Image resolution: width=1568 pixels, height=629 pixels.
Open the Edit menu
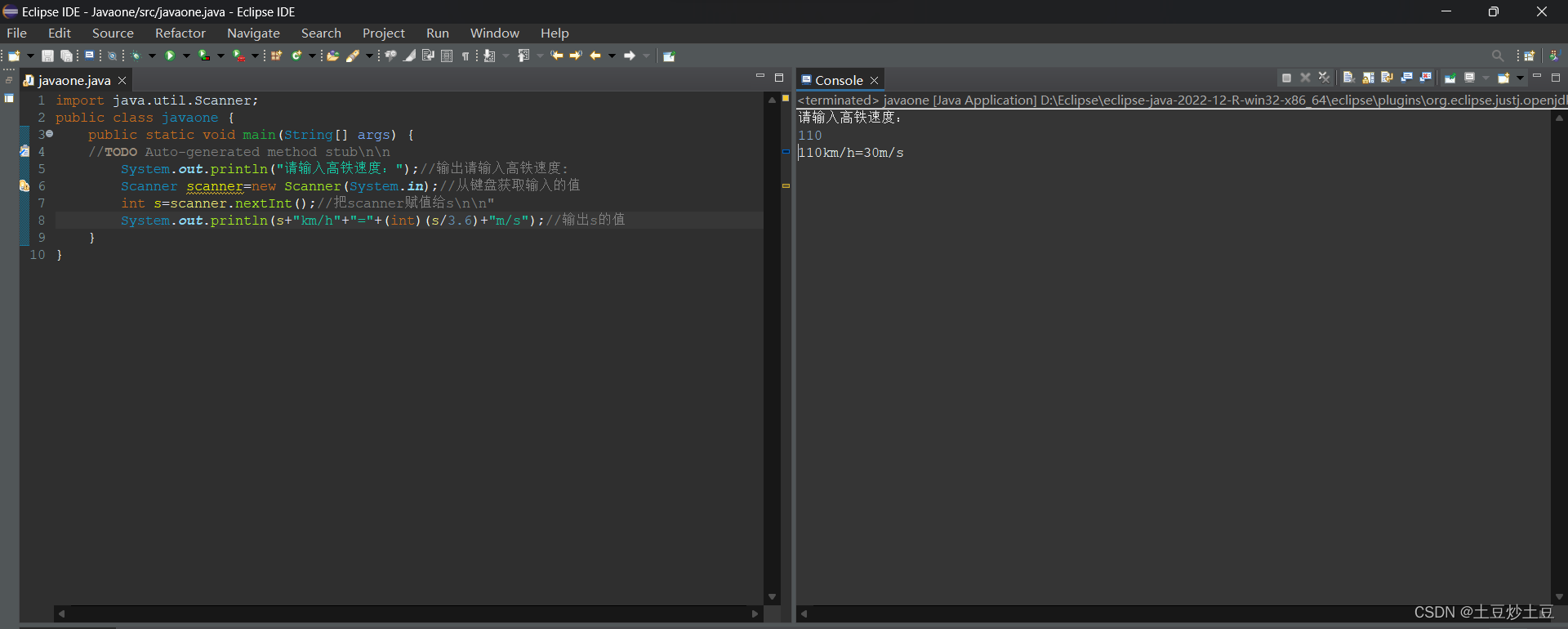60,33
